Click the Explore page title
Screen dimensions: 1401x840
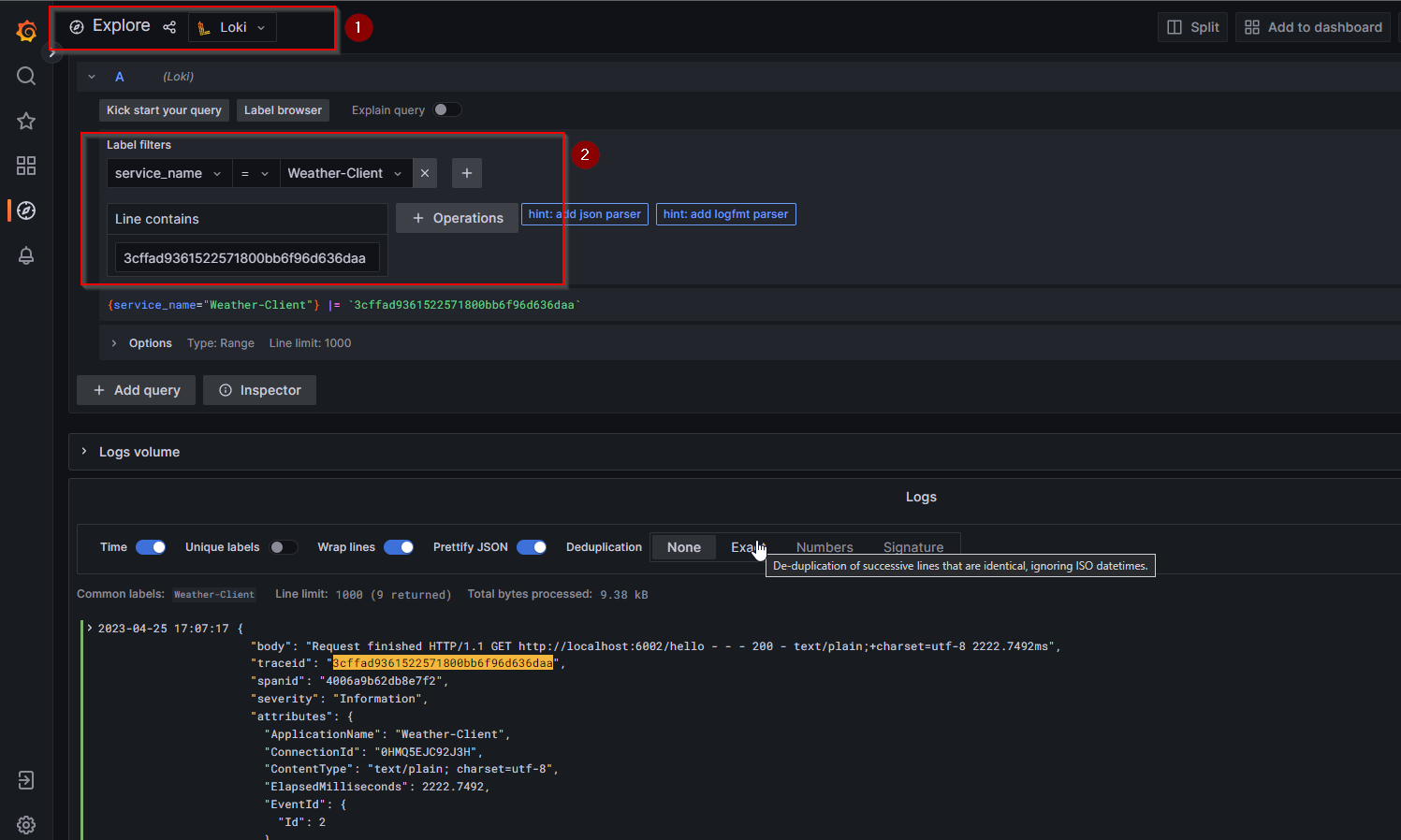coord(122,26)
